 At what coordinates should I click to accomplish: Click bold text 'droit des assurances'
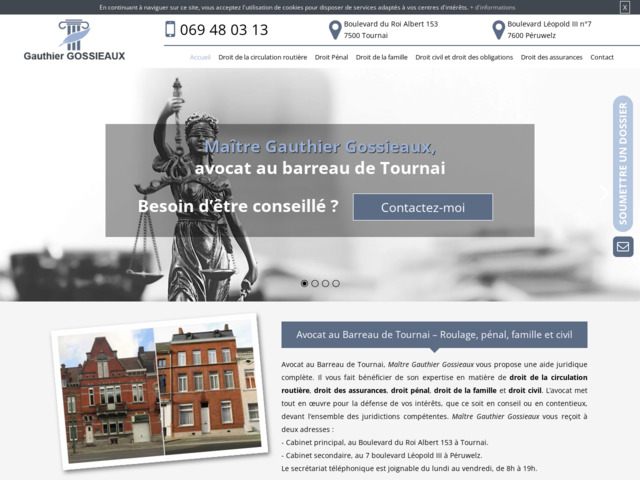[350, 391]
